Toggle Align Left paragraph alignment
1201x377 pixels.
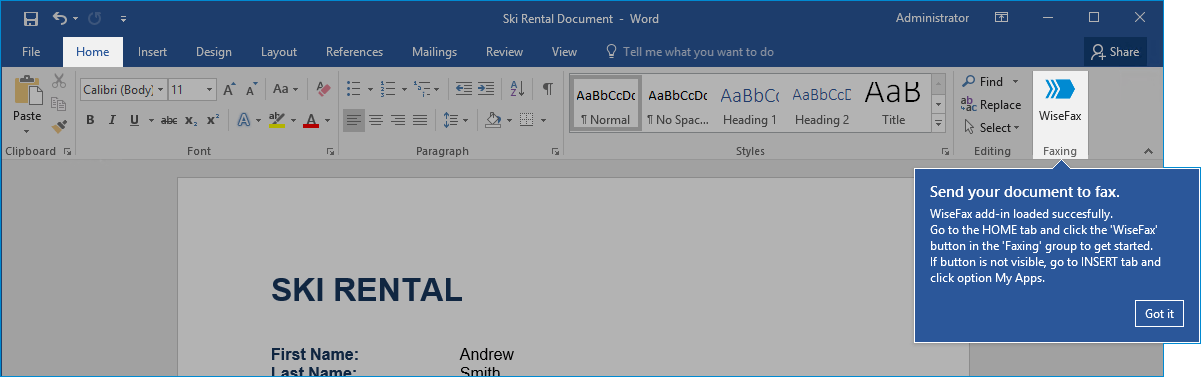354,121
